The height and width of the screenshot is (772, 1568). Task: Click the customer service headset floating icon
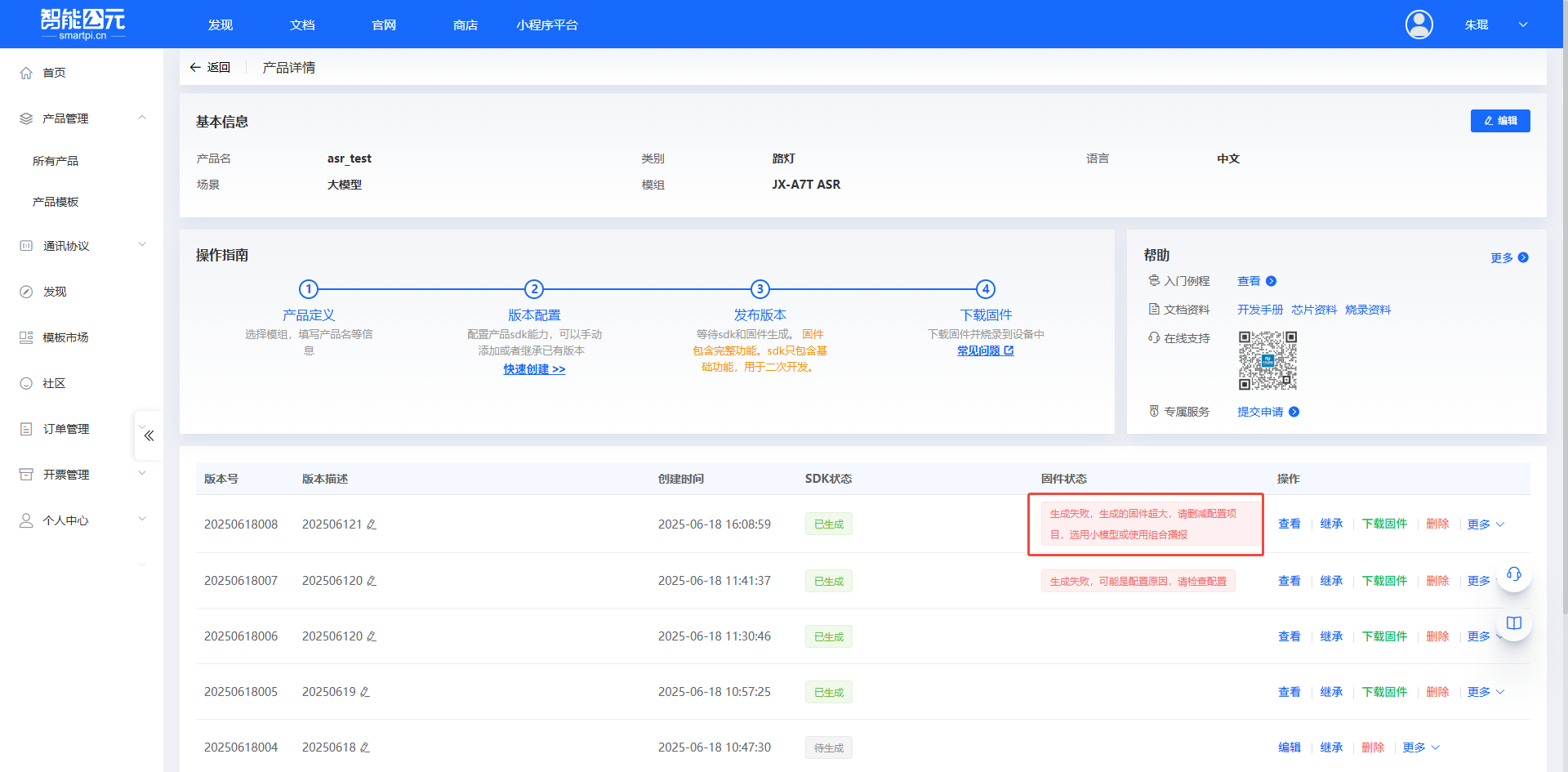click(1513, 574)
